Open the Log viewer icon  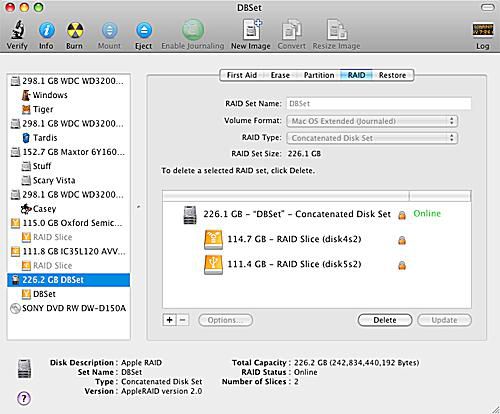(483, 31)
